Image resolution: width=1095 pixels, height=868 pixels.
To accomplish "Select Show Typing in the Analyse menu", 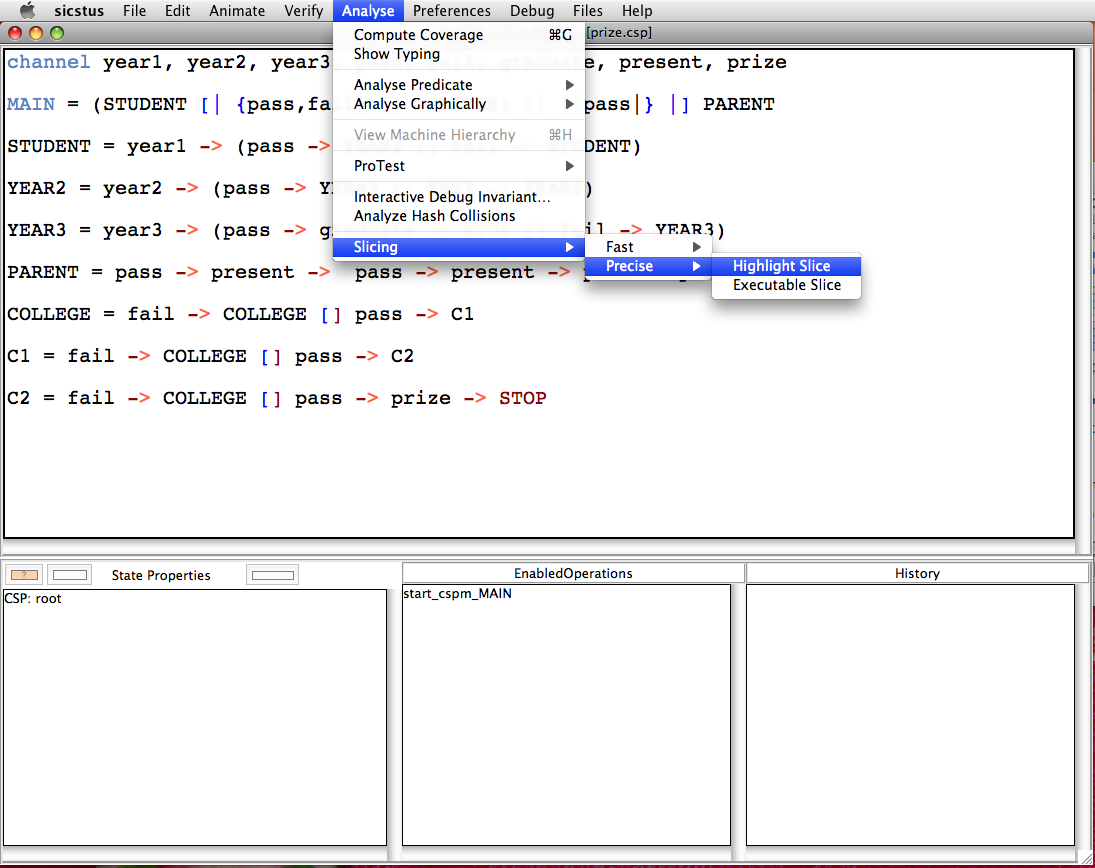I will (396, 54).
